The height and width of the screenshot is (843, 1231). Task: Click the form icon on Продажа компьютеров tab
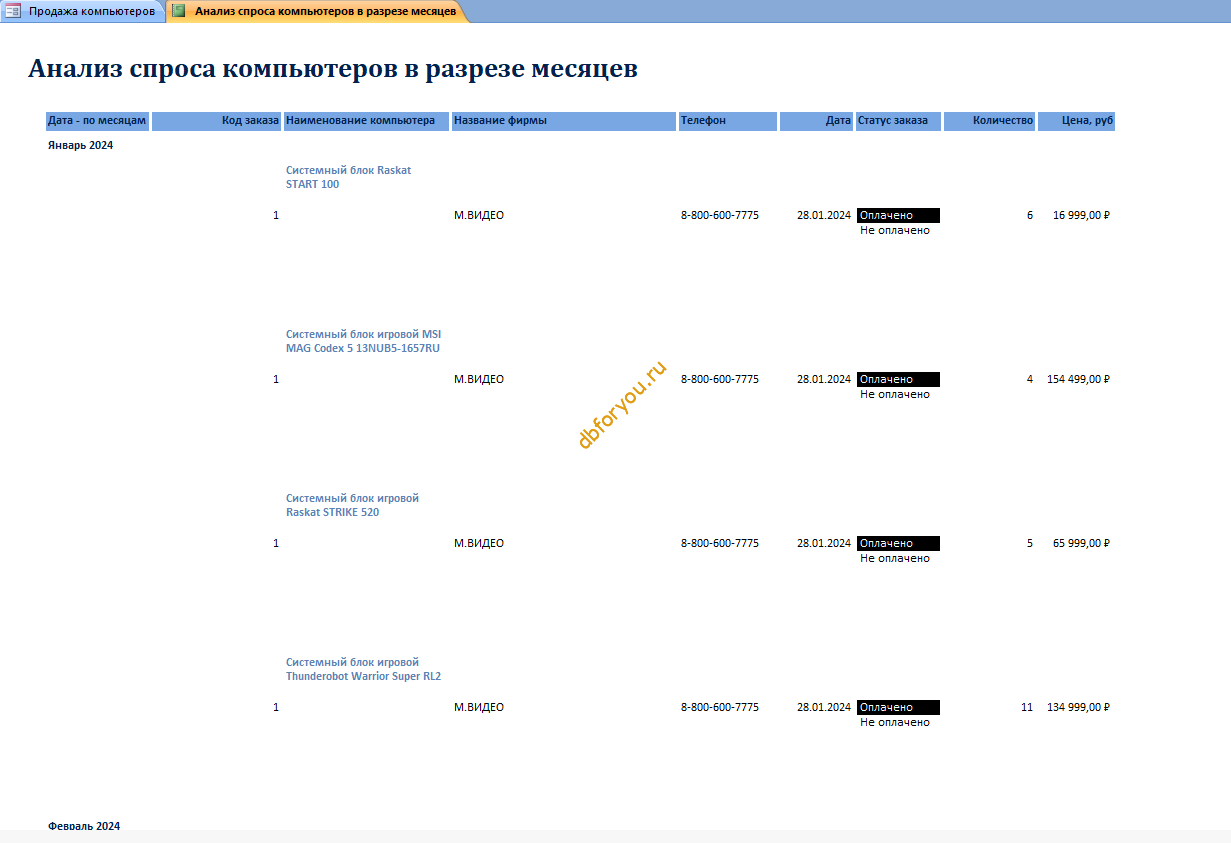pyautogui.click(x=13, y=11)
